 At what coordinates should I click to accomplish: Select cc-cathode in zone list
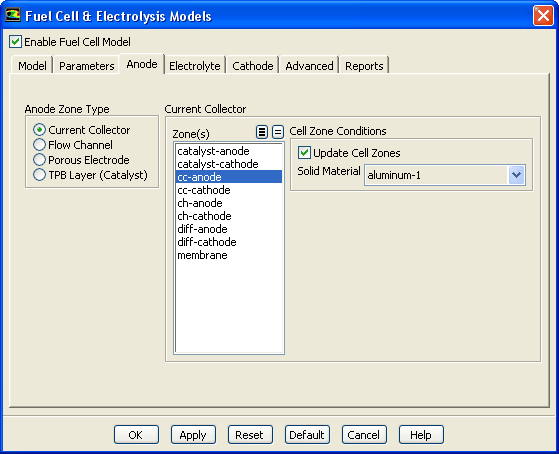coord(229,190)
